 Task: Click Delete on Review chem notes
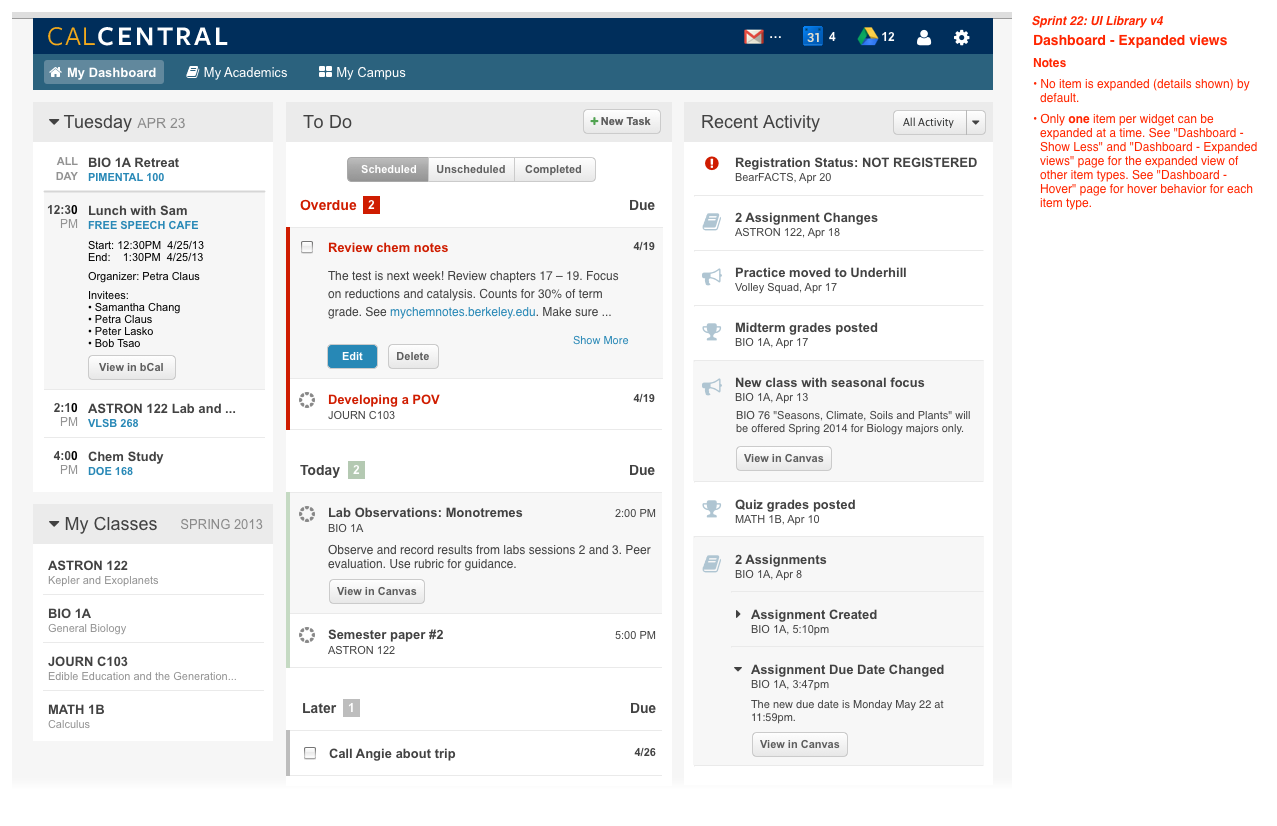[x=413, y=356]
